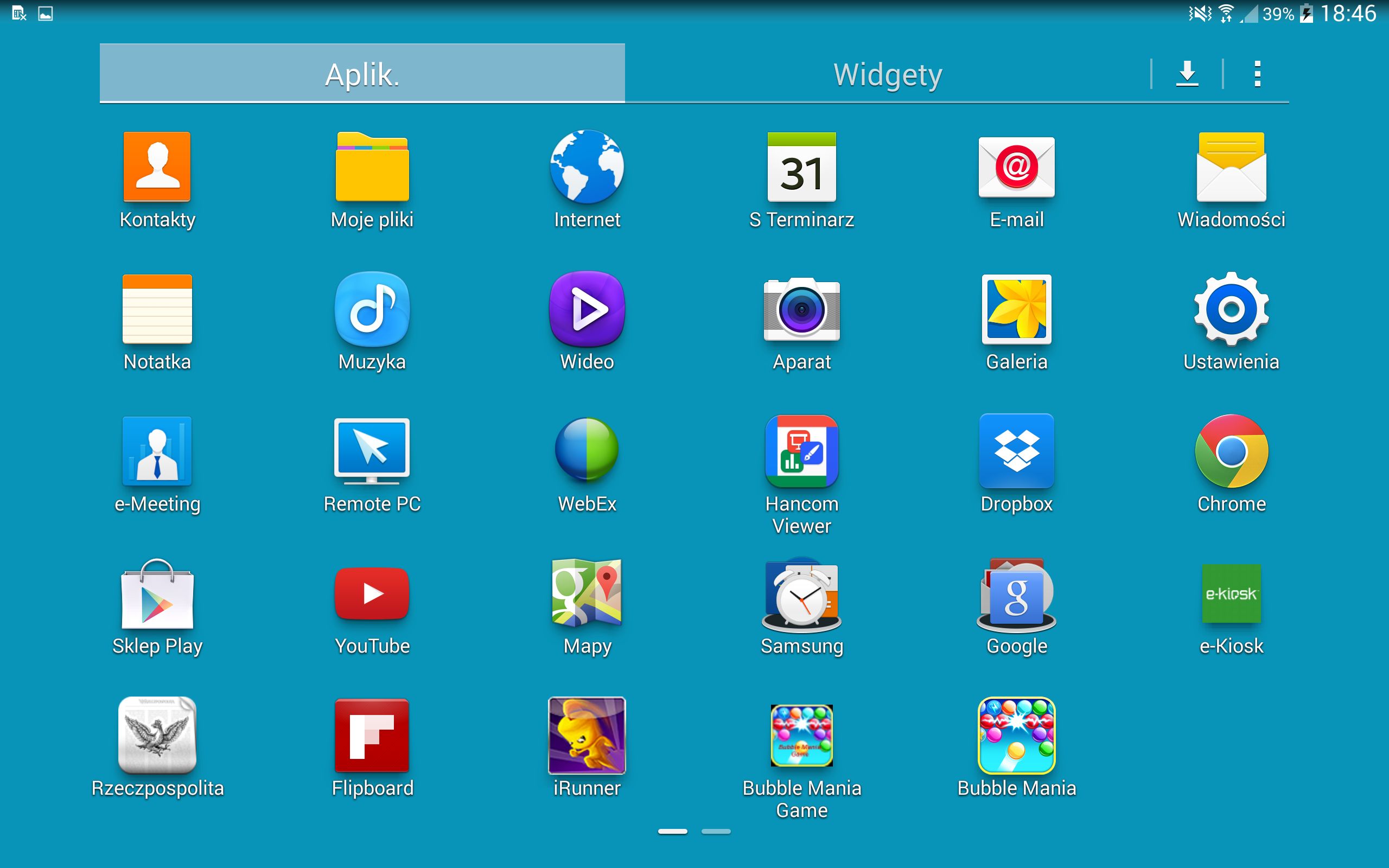Go to first apps page indicator
Image resolution: width=1389 pixels, height=868 pixels.
[672, 831]
